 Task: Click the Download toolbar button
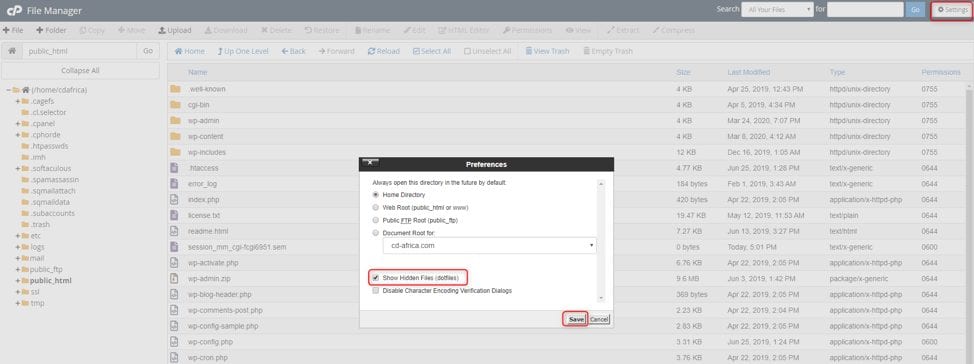click(225, 30)
